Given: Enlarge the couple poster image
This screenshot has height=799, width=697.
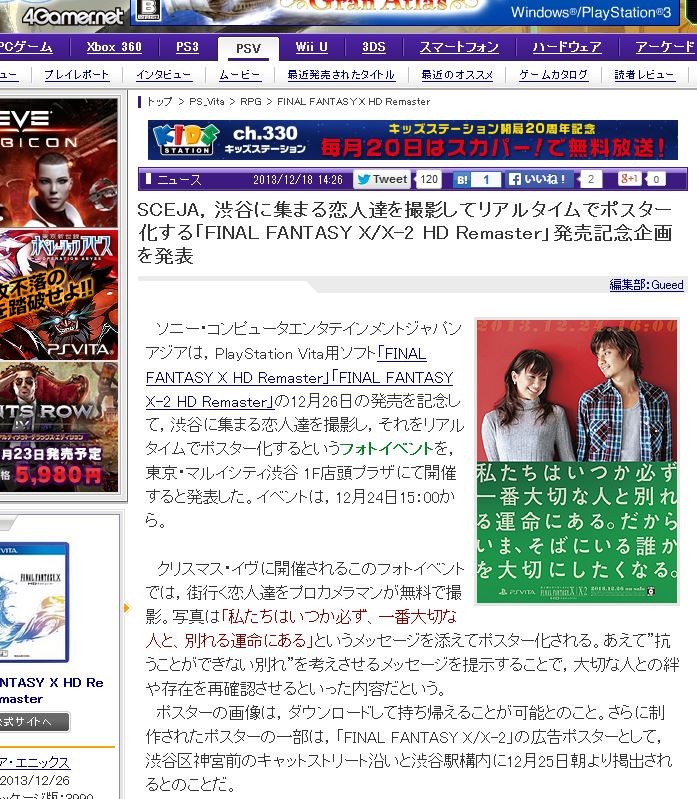Looking at the screenshot, I should tap(577, 462).
